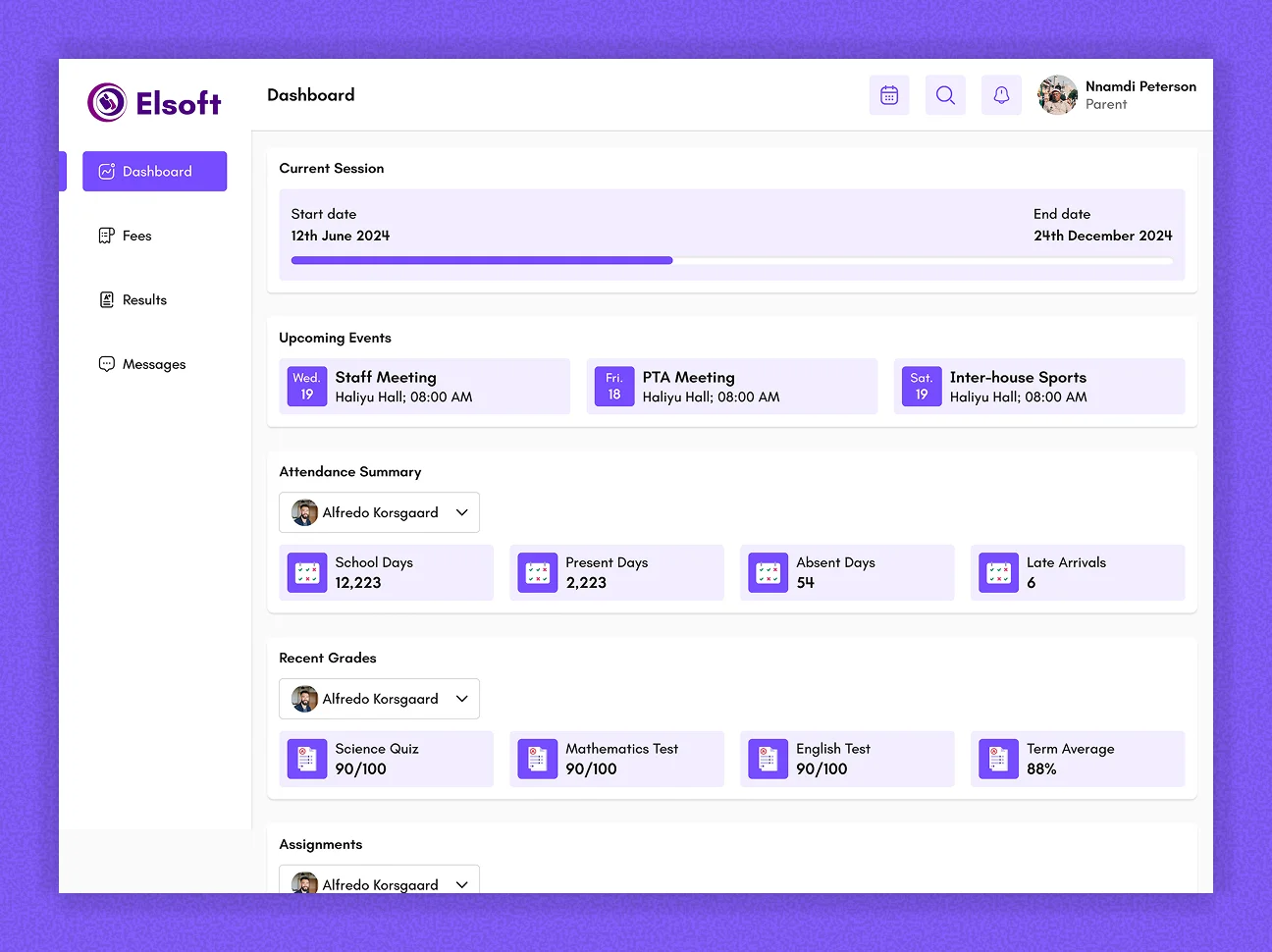Click the Elsoft logo icon
1272x952 pixels.
107,101
